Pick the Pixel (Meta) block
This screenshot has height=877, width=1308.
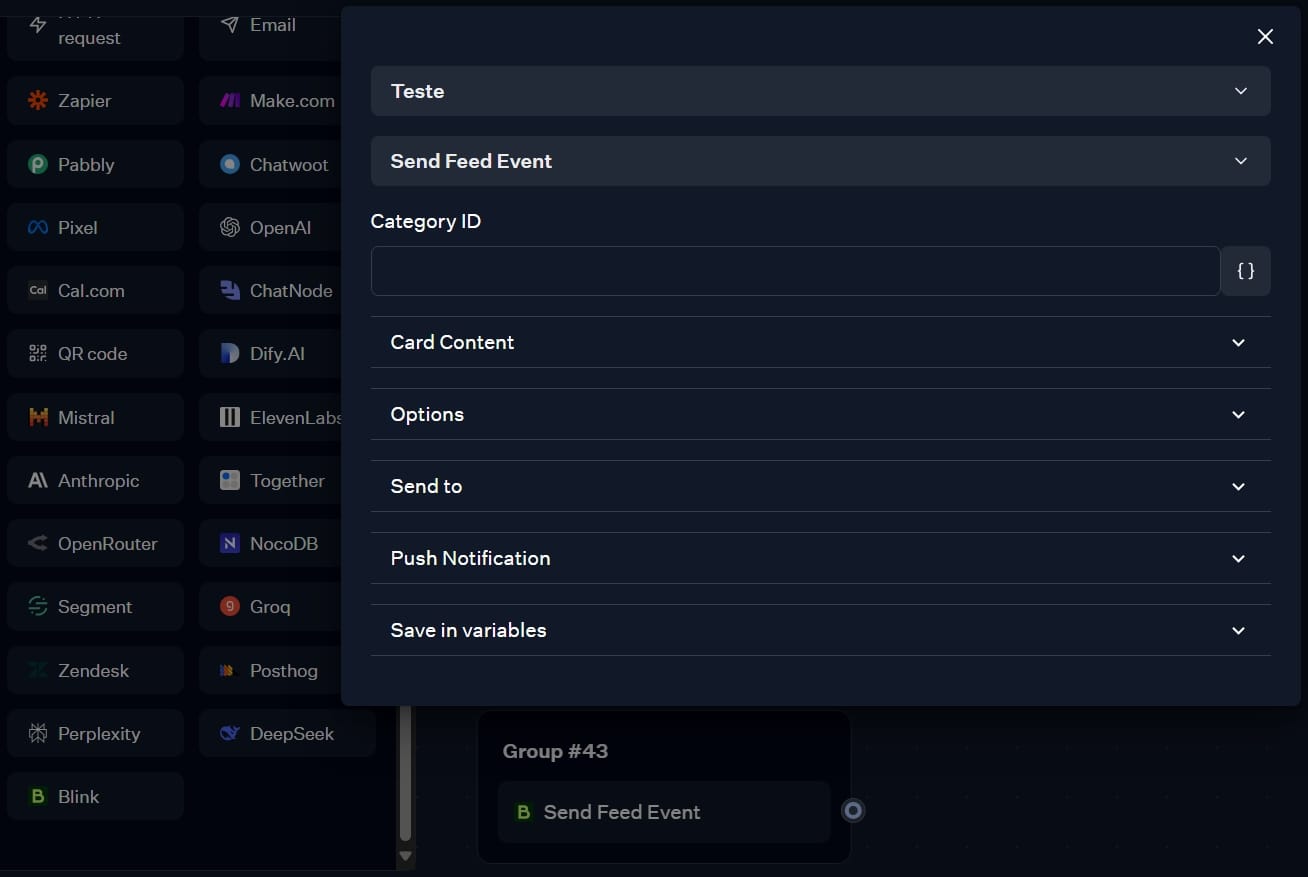[x=95, y=228]
